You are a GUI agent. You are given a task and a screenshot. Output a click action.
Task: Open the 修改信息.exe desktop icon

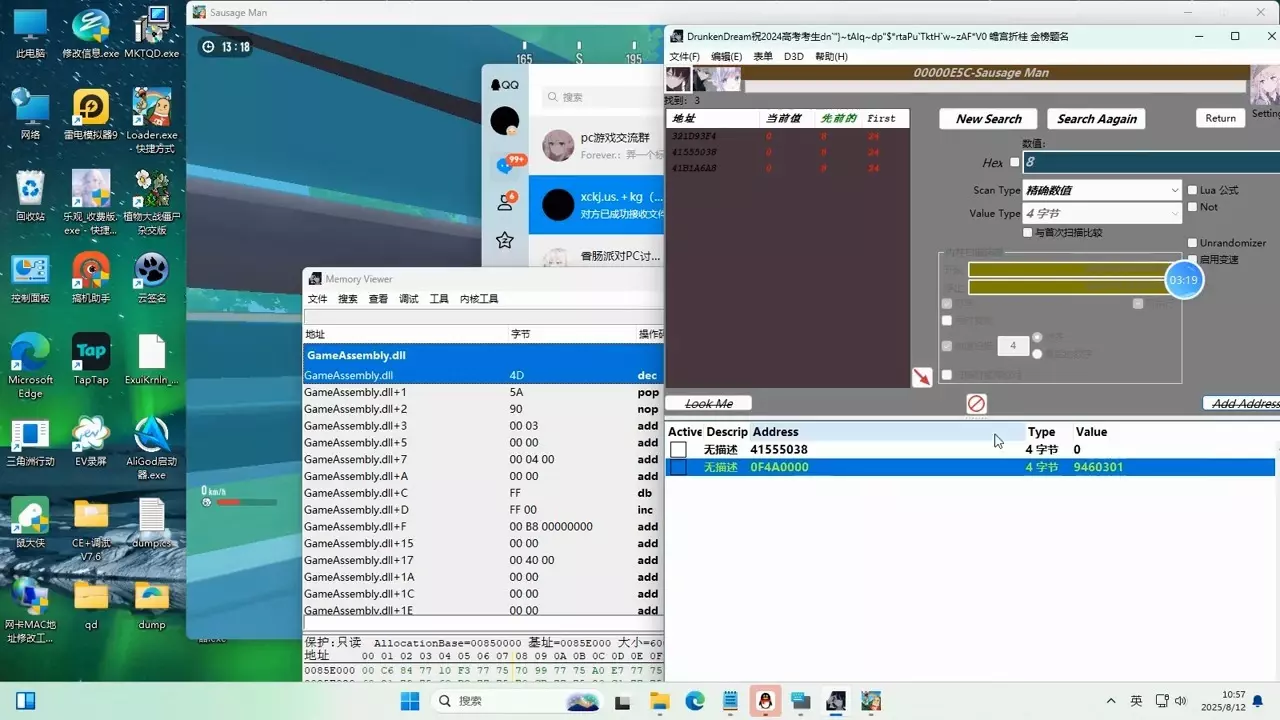[x=91, y=34]
